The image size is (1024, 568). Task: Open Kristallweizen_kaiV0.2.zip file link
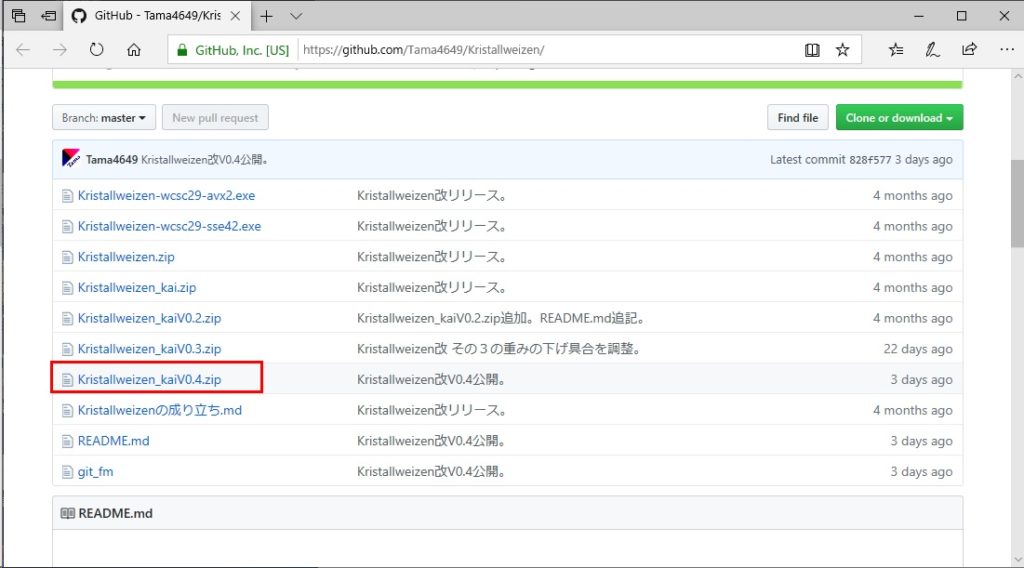[x=150, y=318]
